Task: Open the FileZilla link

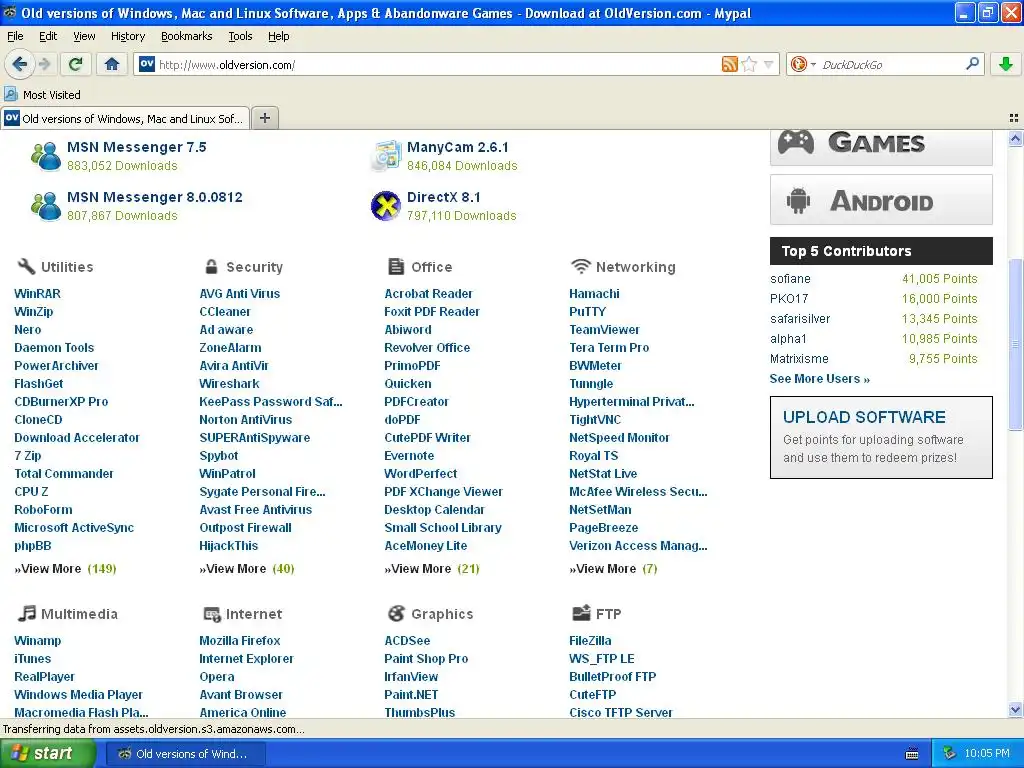Action: pyautogui.click(x=590, y=641)
